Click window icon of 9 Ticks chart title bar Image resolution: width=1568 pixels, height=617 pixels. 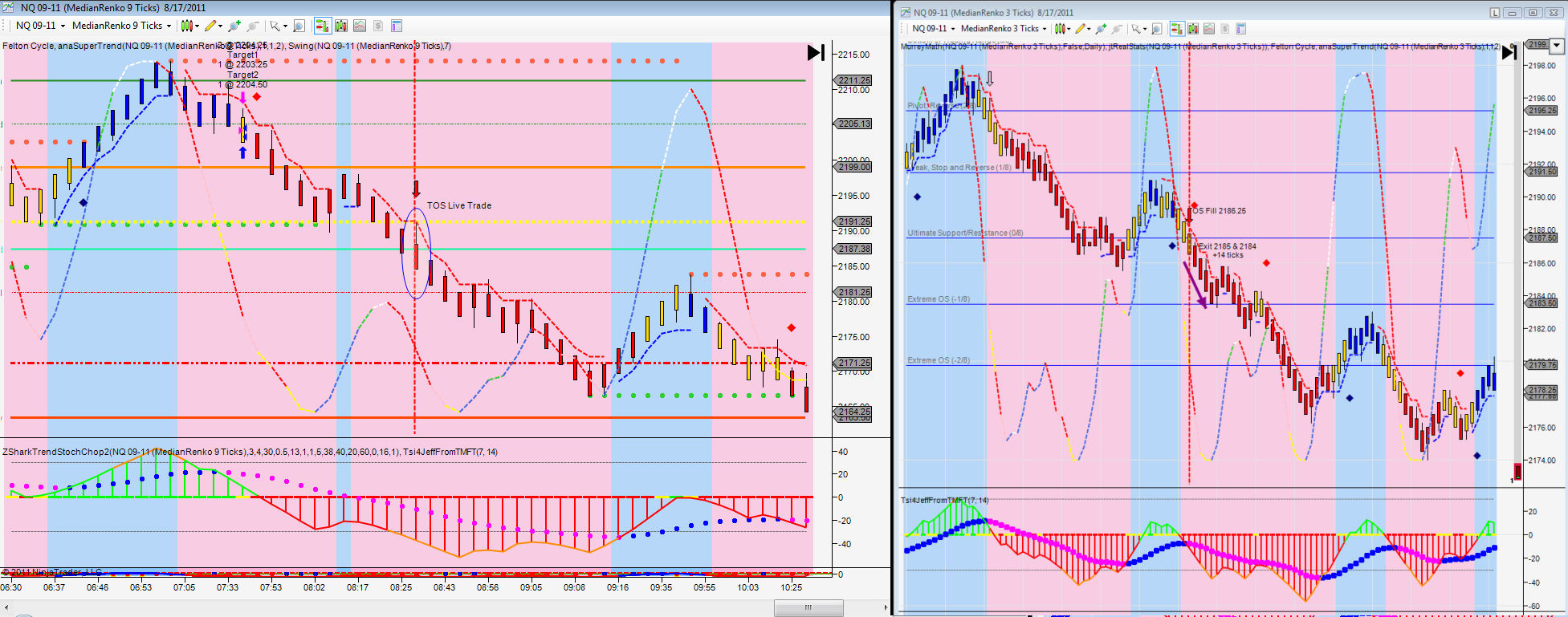tap(9, 8)
